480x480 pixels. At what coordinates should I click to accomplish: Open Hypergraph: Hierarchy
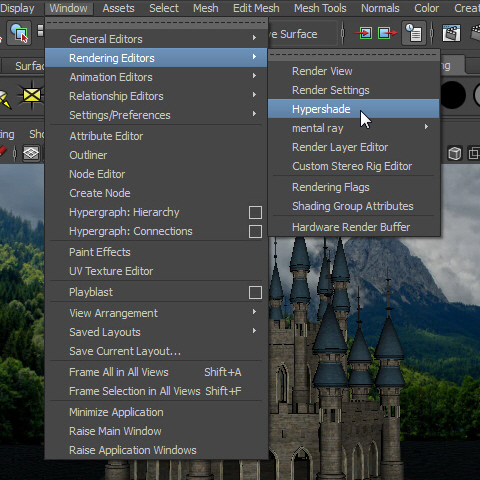[124, 212]
